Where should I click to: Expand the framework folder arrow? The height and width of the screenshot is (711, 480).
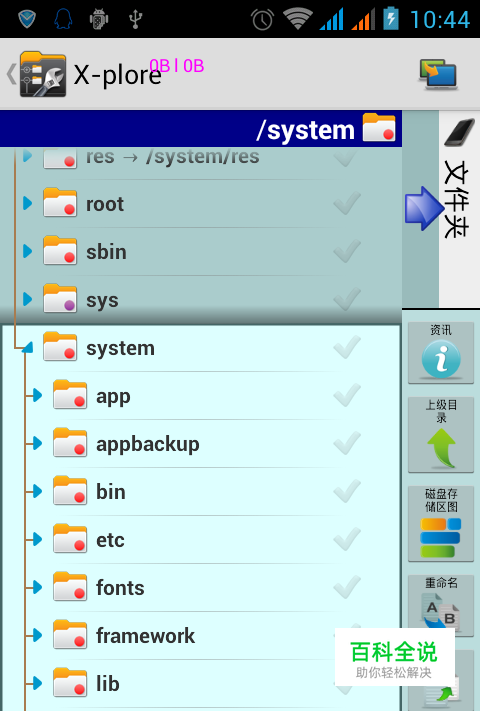(x=37, y=636)
